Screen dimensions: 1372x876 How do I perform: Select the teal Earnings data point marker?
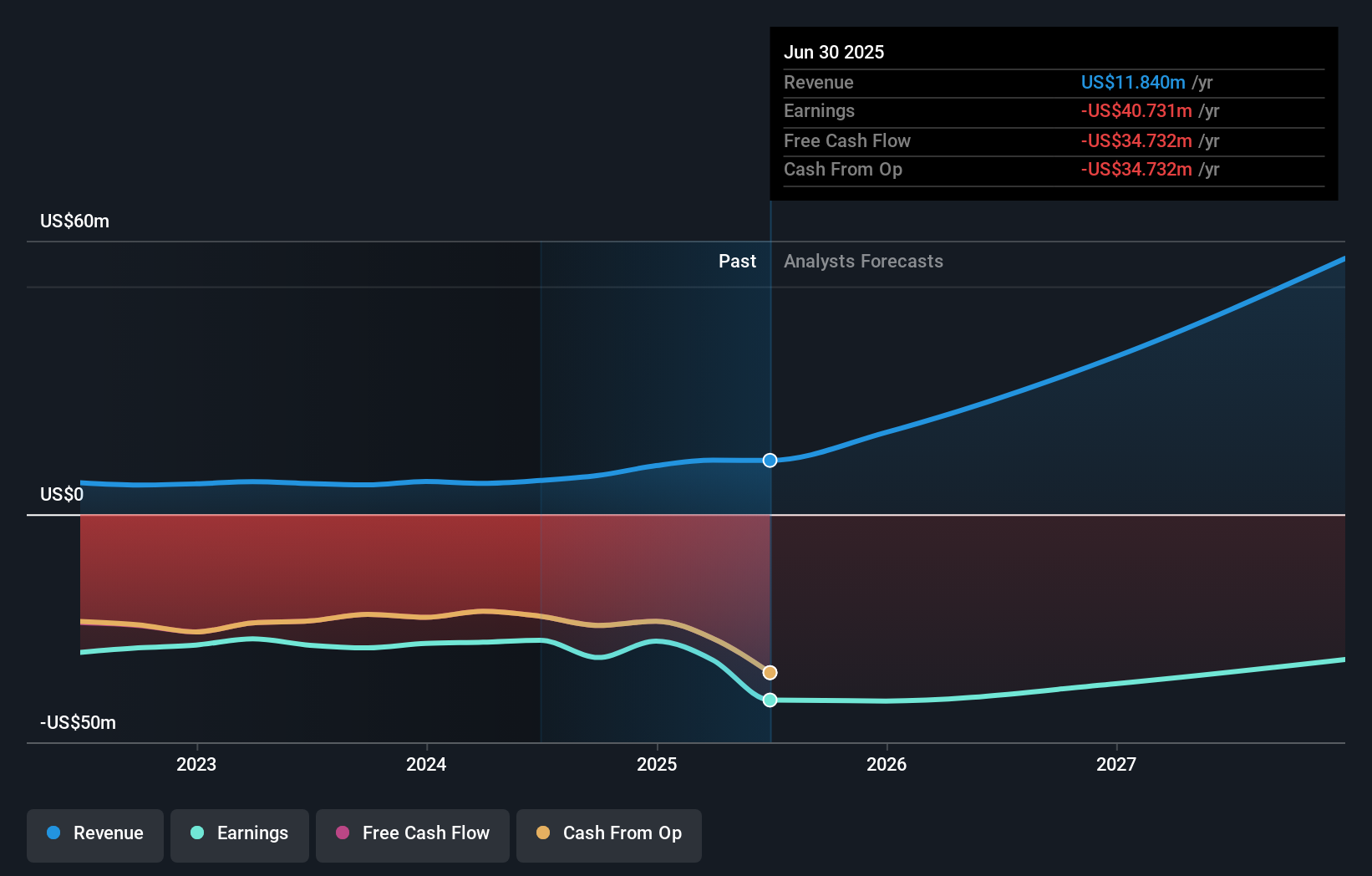point(770,700)
